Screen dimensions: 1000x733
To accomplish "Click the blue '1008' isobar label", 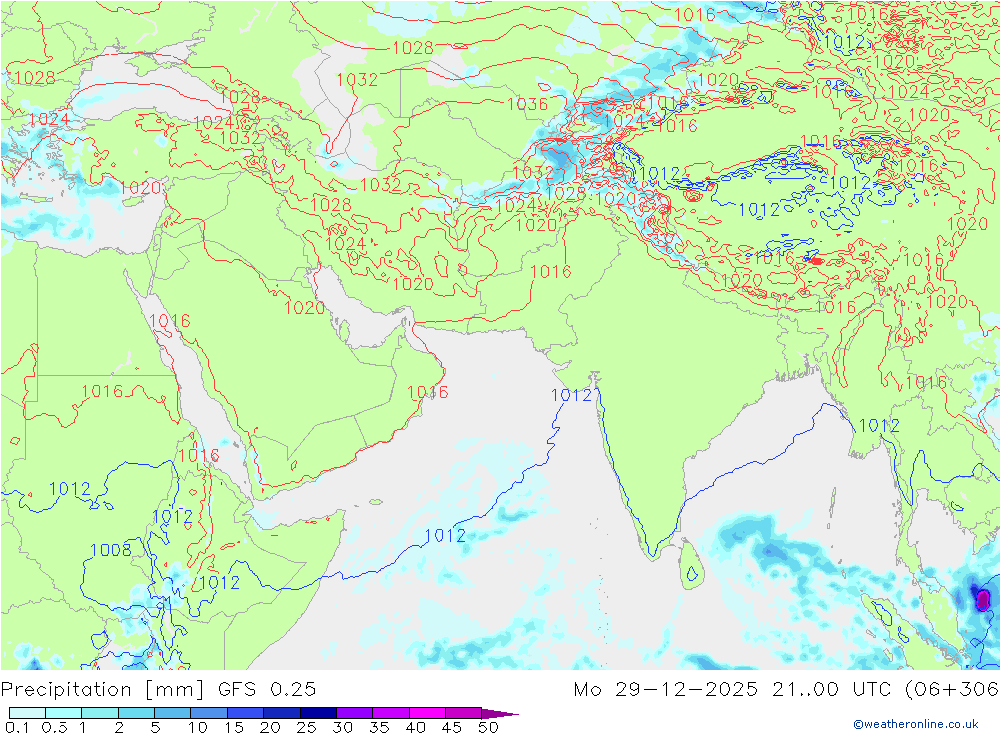I will click(110, 550).
